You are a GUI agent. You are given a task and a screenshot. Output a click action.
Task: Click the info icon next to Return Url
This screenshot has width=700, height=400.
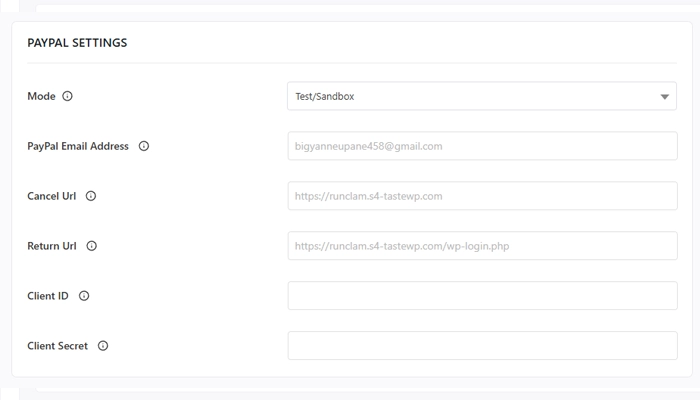92,246
